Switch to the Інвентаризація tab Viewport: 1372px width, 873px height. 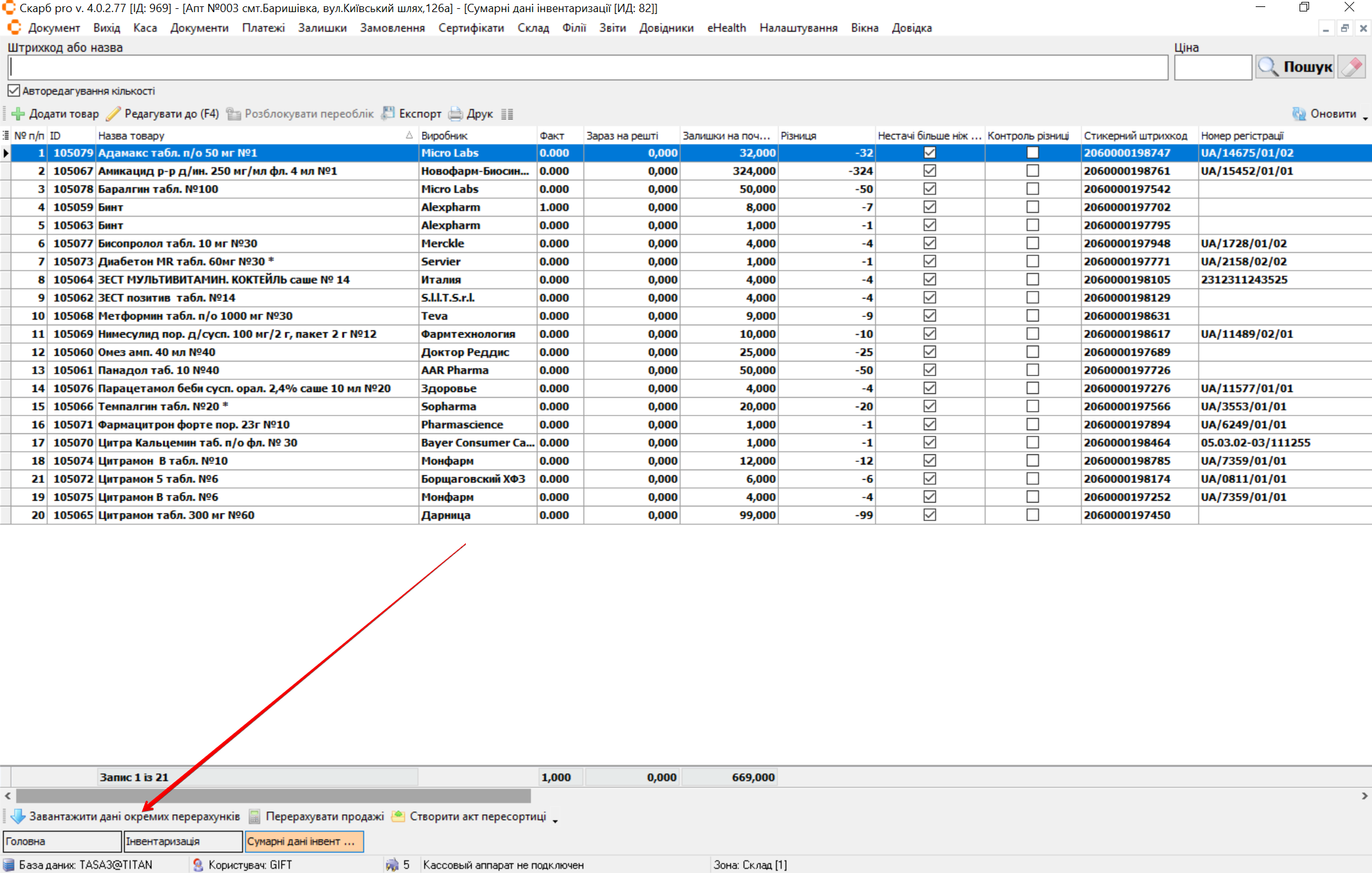pyautogui.click(x=183, y=841)
